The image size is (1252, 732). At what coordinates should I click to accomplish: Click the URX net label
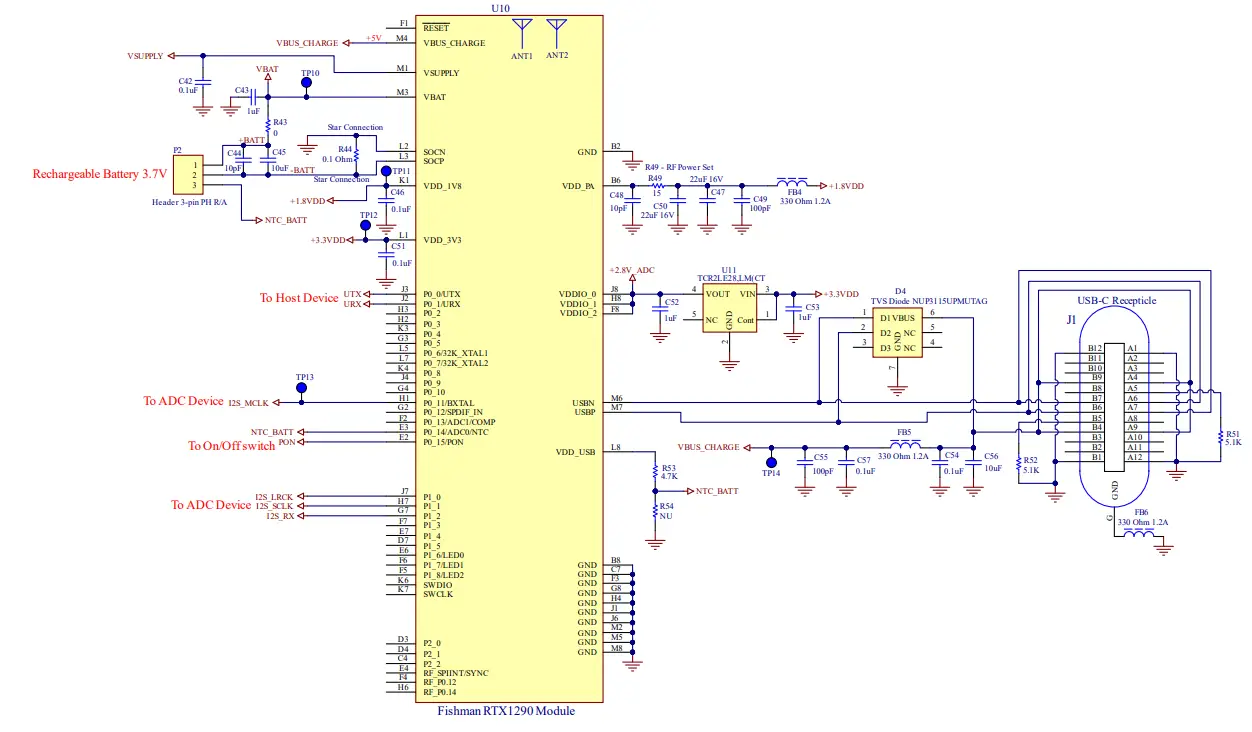click(352, 304)
